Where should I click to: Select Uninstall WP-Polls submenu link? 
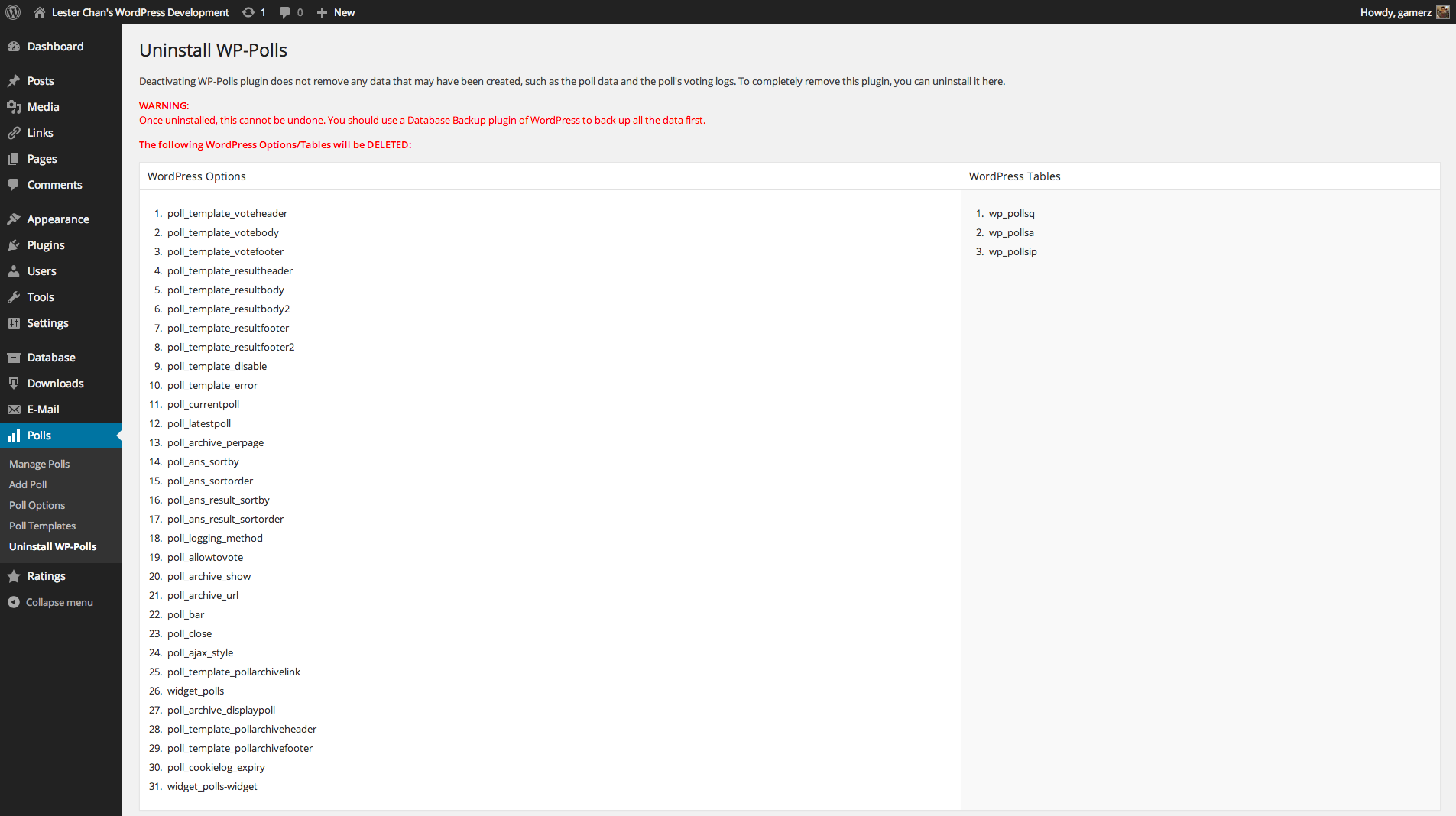[x=53, y=546]
